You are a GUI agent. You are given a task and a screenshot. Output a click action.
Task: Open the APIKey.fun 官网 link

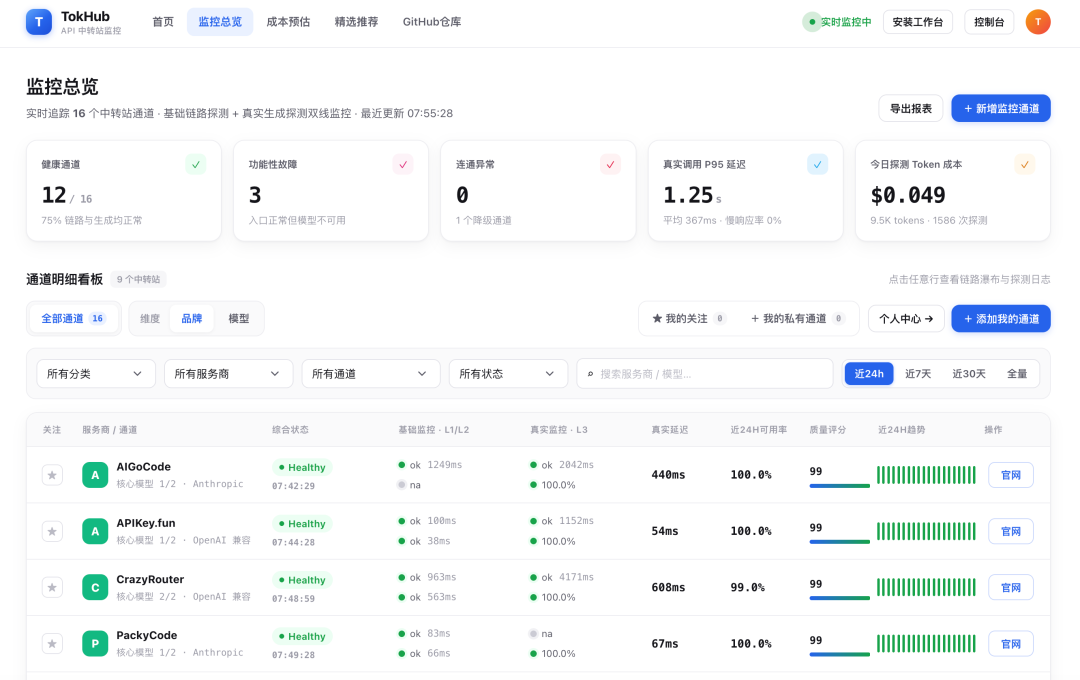(x=1010, y=531)
